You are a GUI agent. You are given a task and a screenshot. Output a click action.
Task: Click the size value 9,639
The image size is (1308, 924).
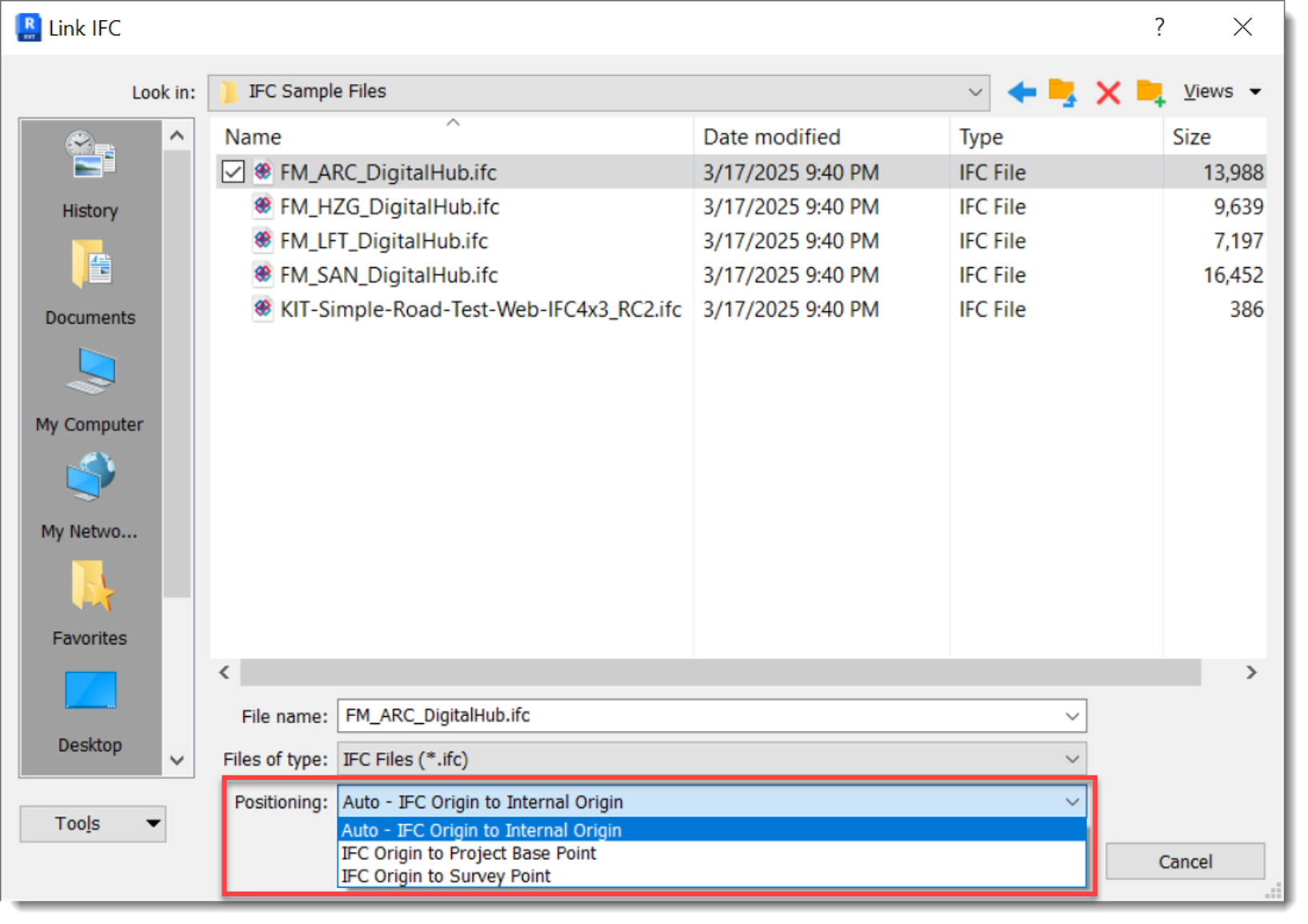tap(1238, 207)
